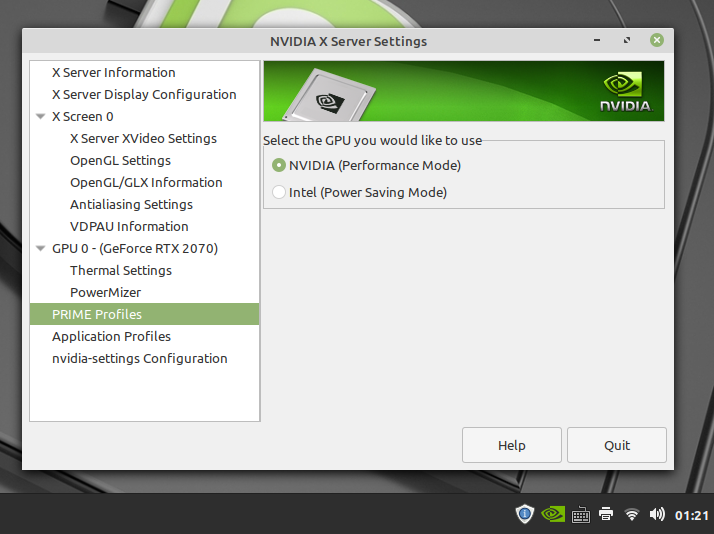Select PowerMizer in the sidebar
The height and width of the screenshot is (534, 714).
pos(105,293)
